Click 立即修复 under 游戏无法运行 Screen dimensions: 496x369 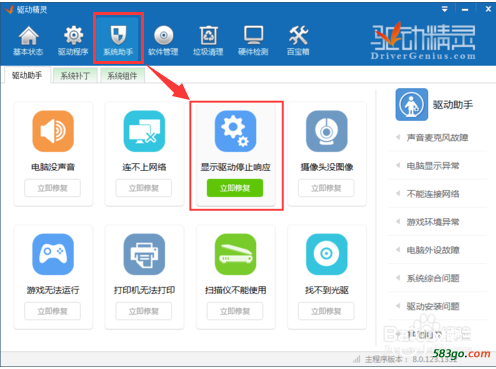[52, 311]
